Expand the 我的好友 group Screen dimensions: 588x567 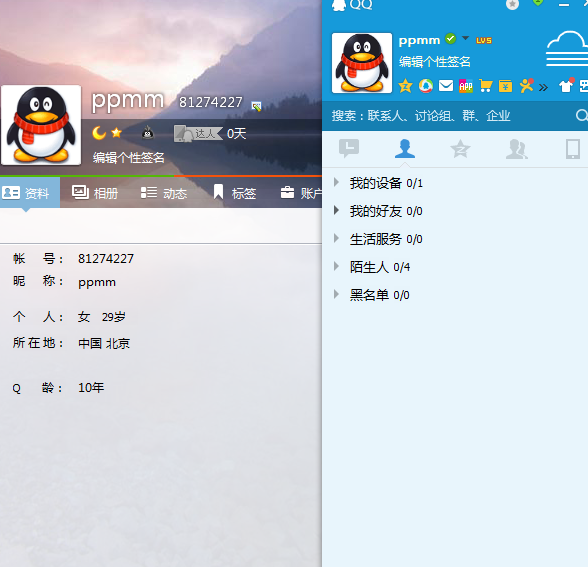coord(336,210)
